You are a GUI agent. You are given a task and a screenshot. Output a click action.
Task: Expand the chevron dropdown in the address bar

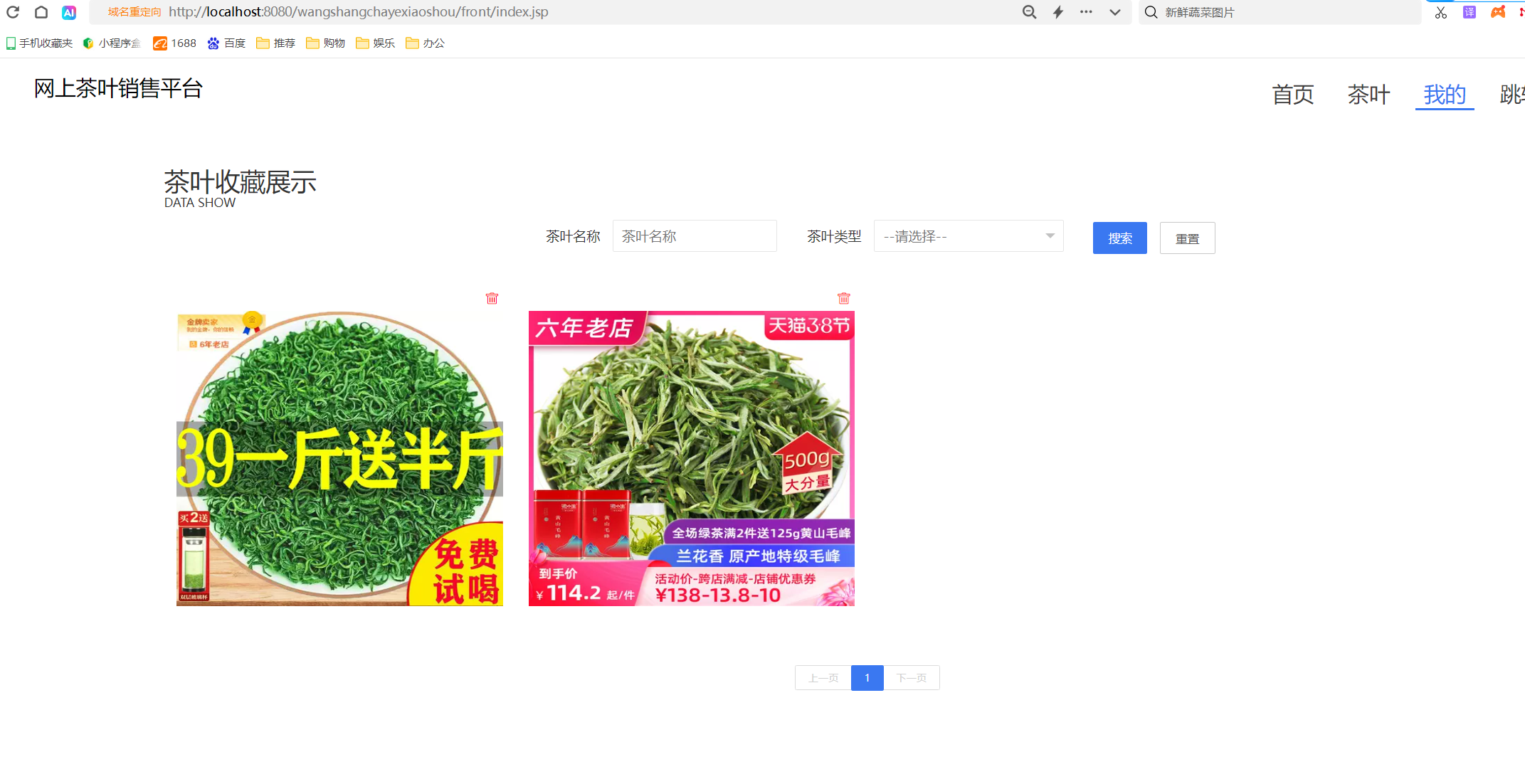1114,12
